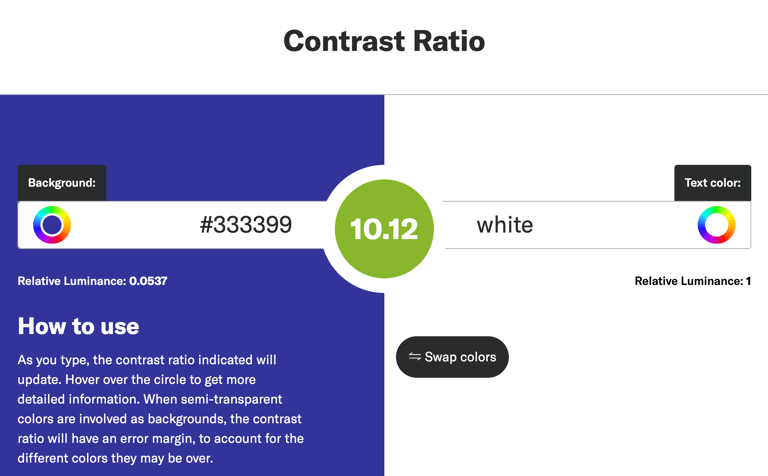Open the background color wheel picker
The height and width of the screenshot is (476, 768).
[52, 225]
